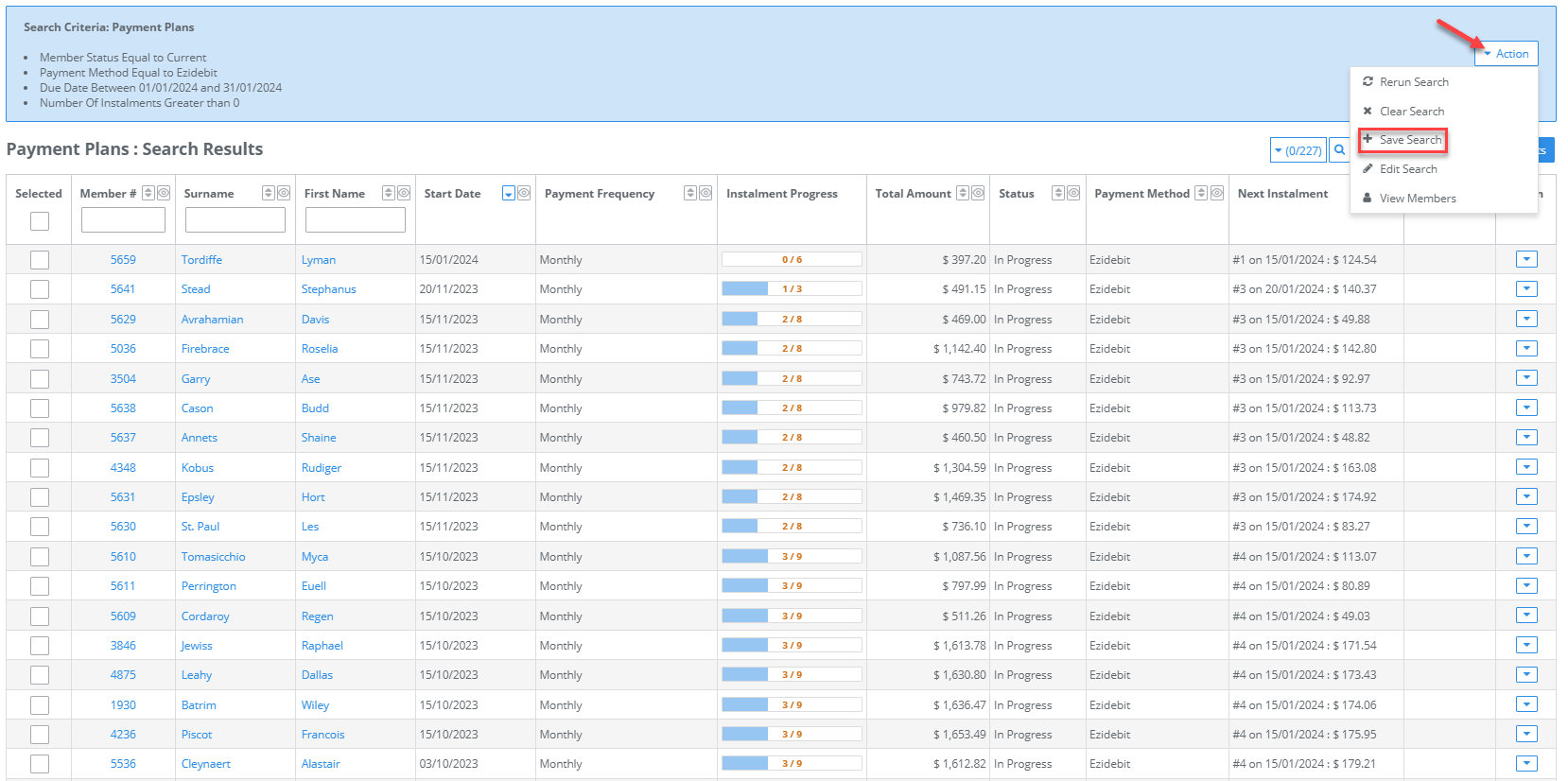Open first name link Stephanus
This screenshot has height=781, width=1568.
tap(328, 289)
